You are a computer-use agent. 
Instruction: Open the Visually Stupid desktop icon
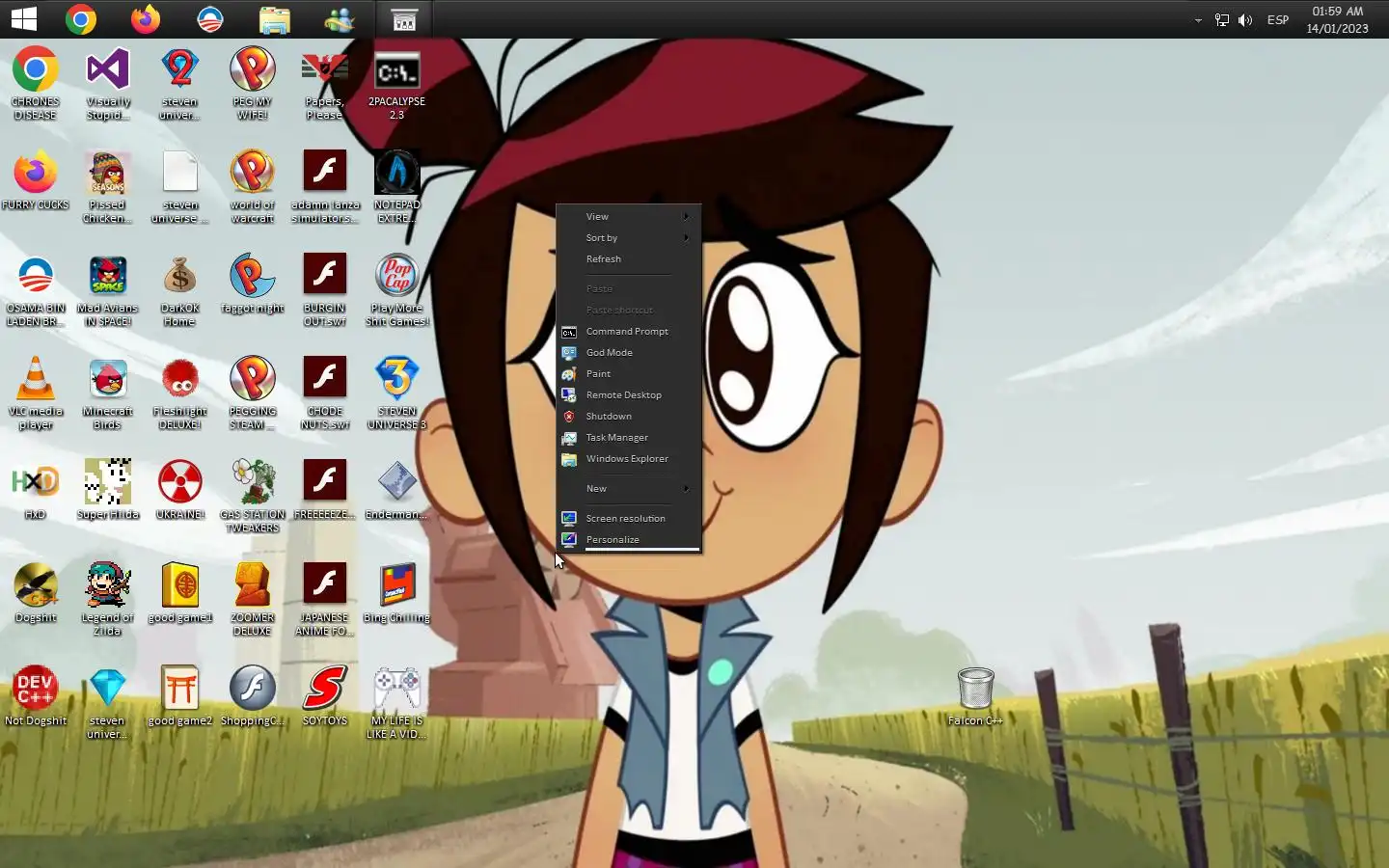point(108,83)
